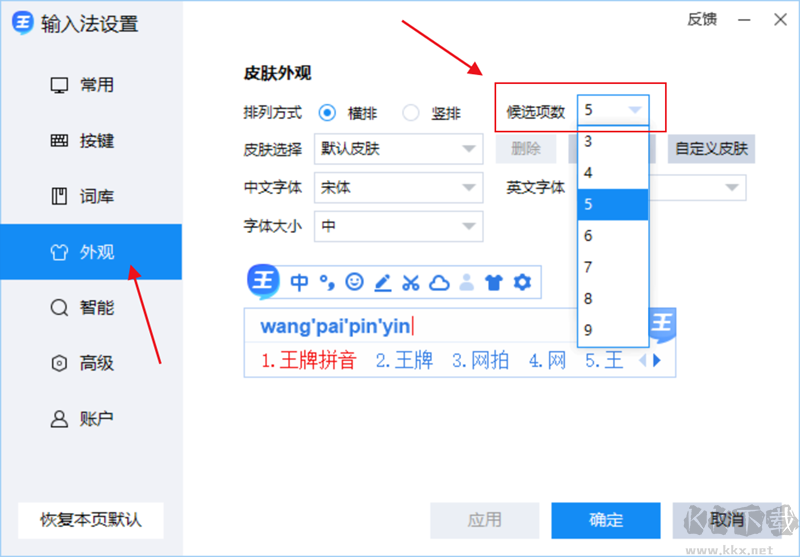This screenshot has height=557, width=800.
Task: Choose 3 in the candidate count list
Action: 613,141
